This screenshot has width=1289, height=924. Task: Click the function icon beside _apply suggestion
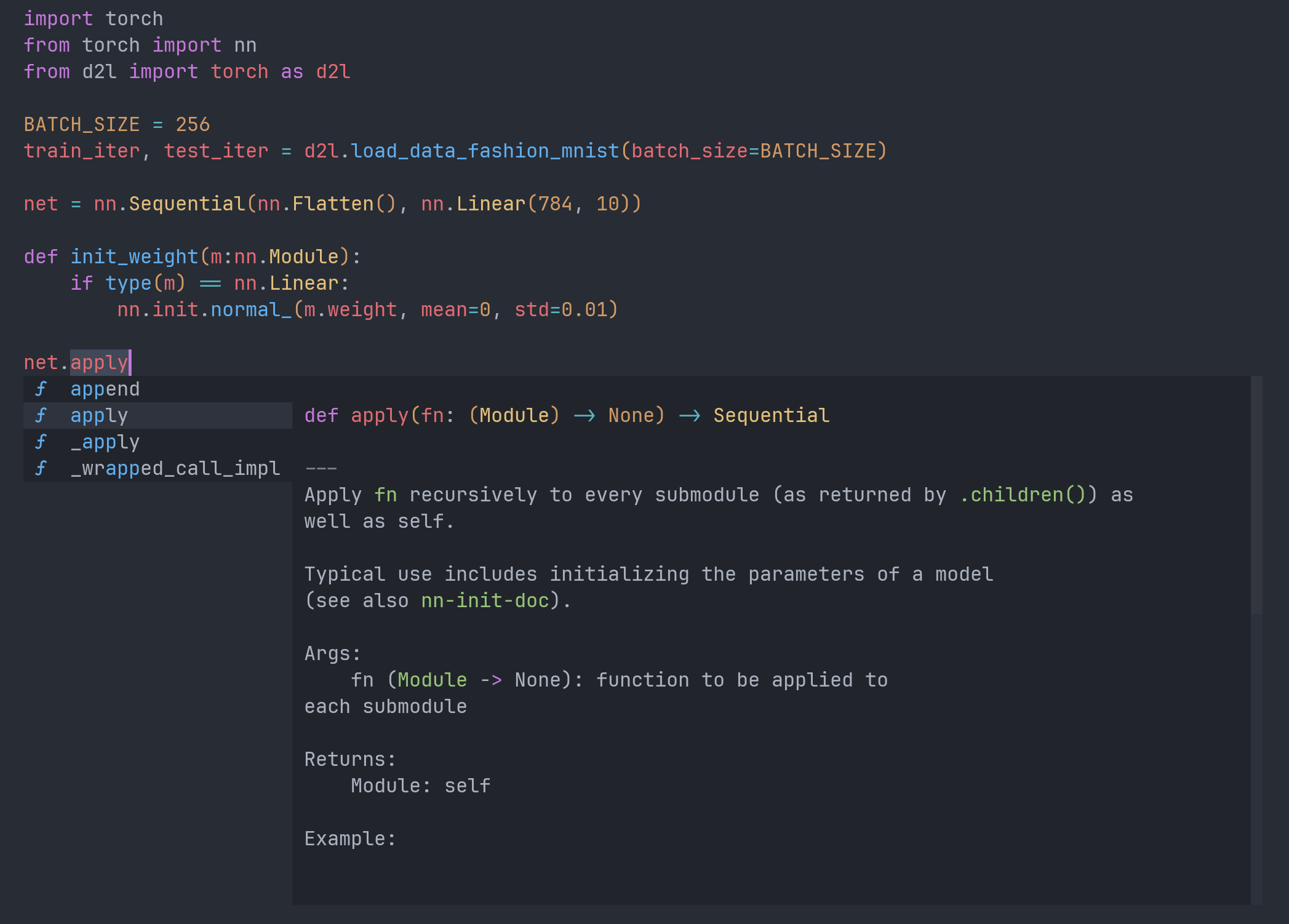tap(41, 442)
